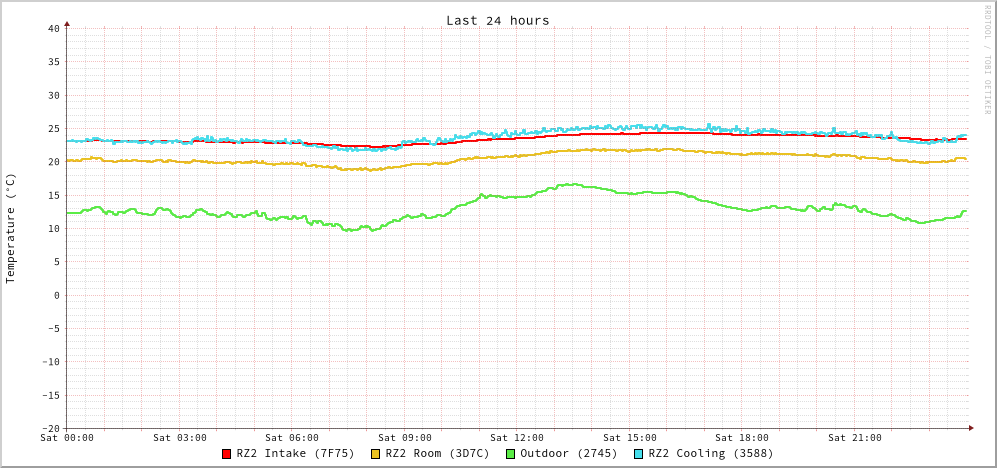Click the RRDTOOL / TOBI OETIKER watermark

point(987,58)
